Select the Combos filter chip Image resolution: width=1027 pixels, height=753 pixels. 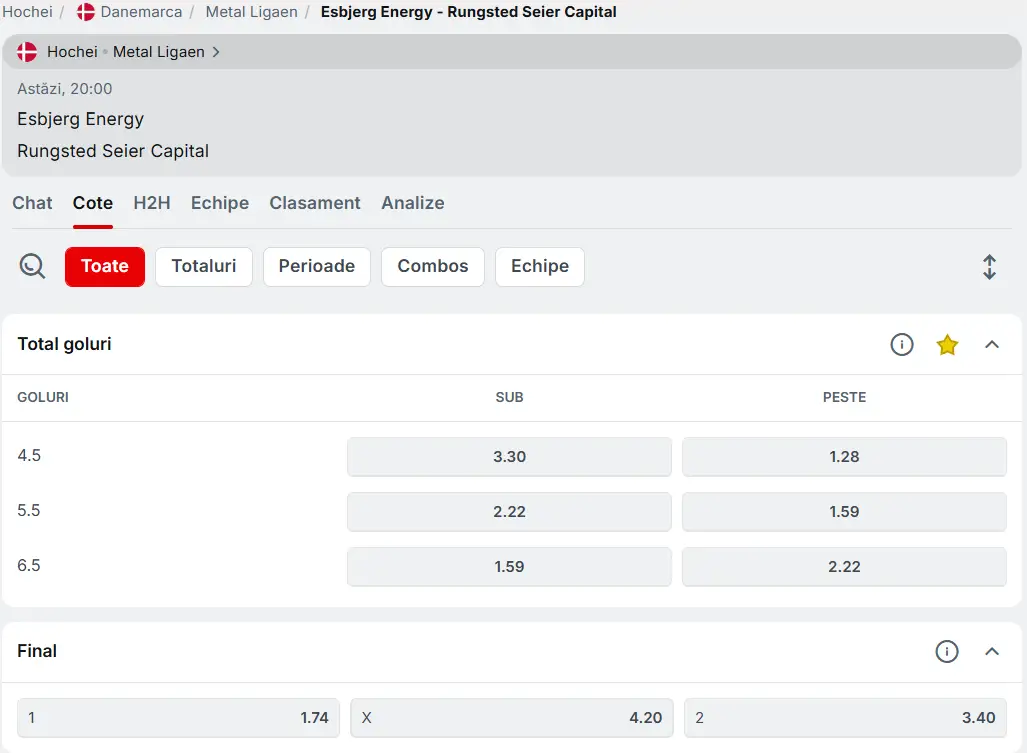[x=433, y=266]
